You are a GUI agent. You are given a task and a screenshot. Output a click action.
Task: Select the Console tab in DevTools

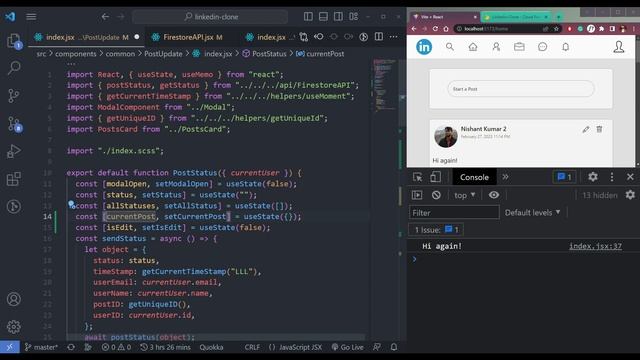474,177
